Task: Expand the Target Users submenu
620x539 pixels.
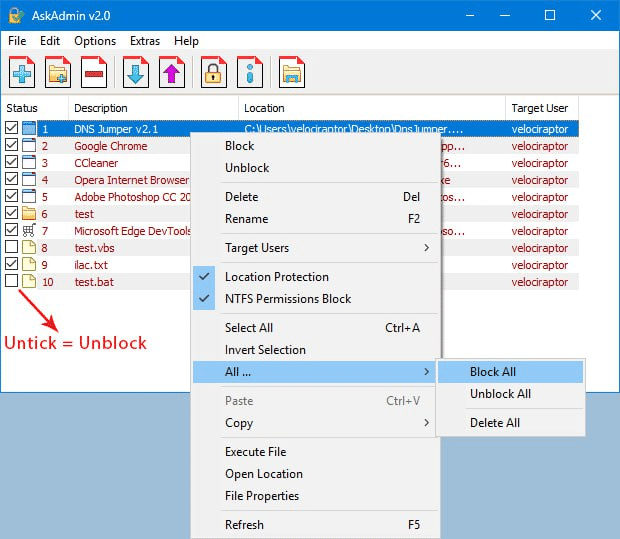Action: pos(315,248)
